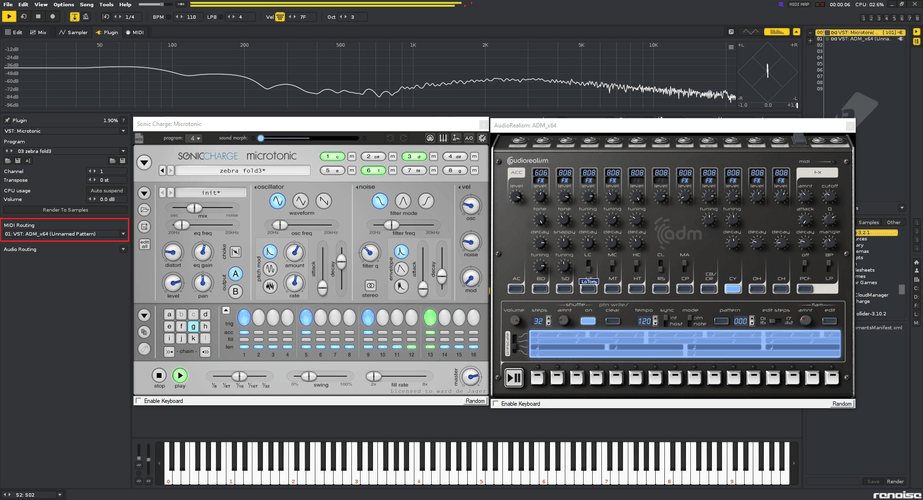Select pattern a in Microtonic
Viewport: 923px width, 500px height.
pyautogui.click(x=170, y=314)
